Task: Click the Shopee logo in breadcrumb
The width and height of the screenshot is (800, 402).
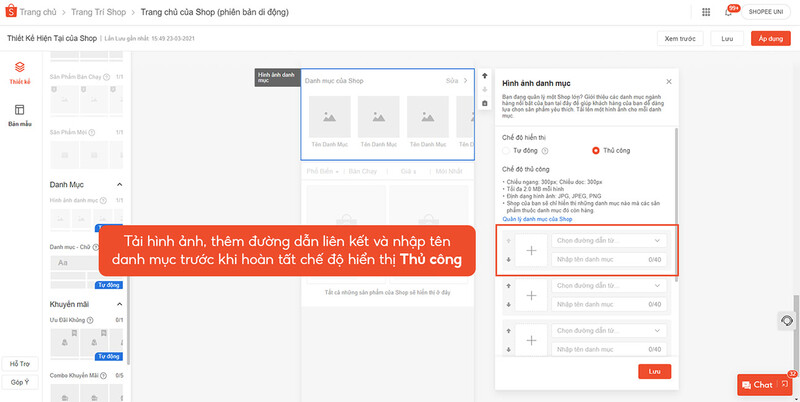Action: pos(11,12)
